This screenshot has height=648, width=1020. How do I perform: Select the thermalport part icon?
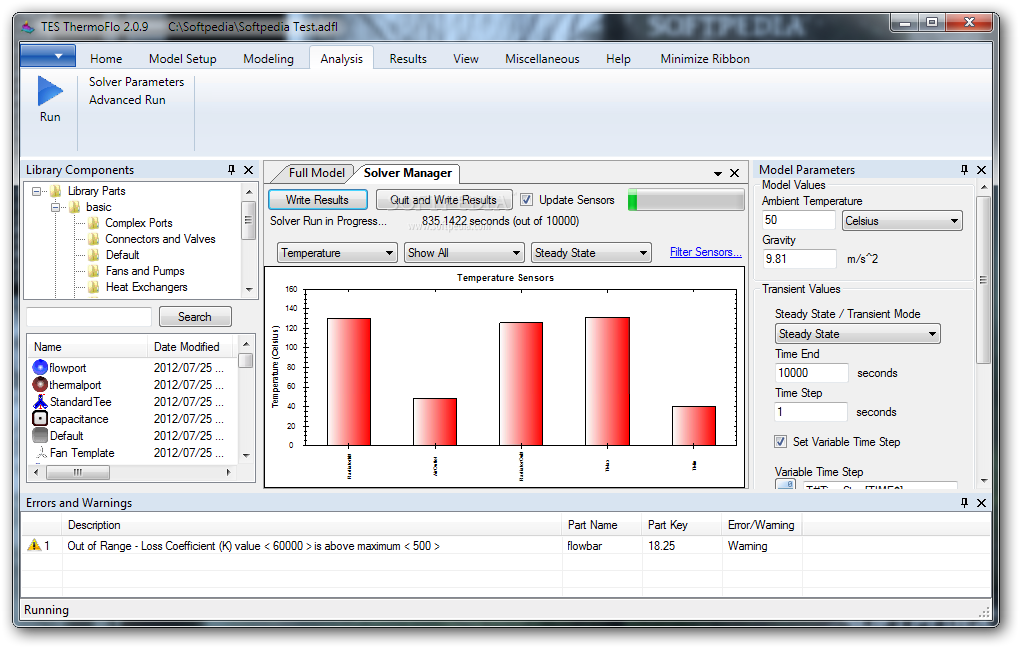pyautogui.click(x=40, y=385)
